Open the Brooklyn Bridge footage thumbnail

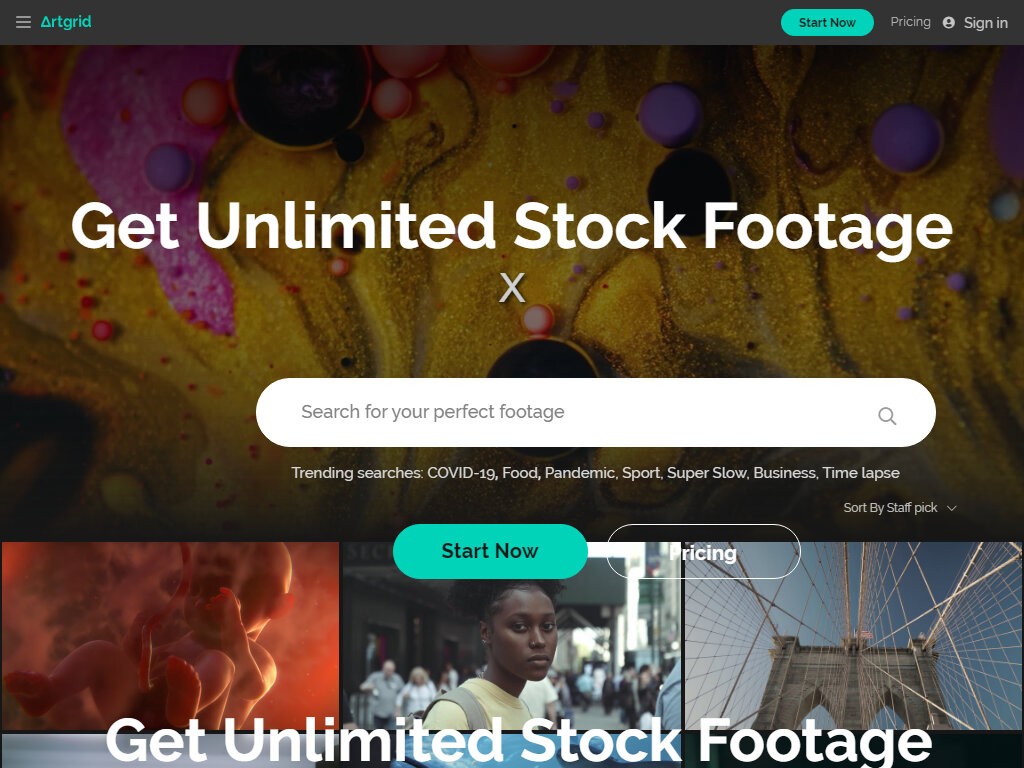coord(852,635)
